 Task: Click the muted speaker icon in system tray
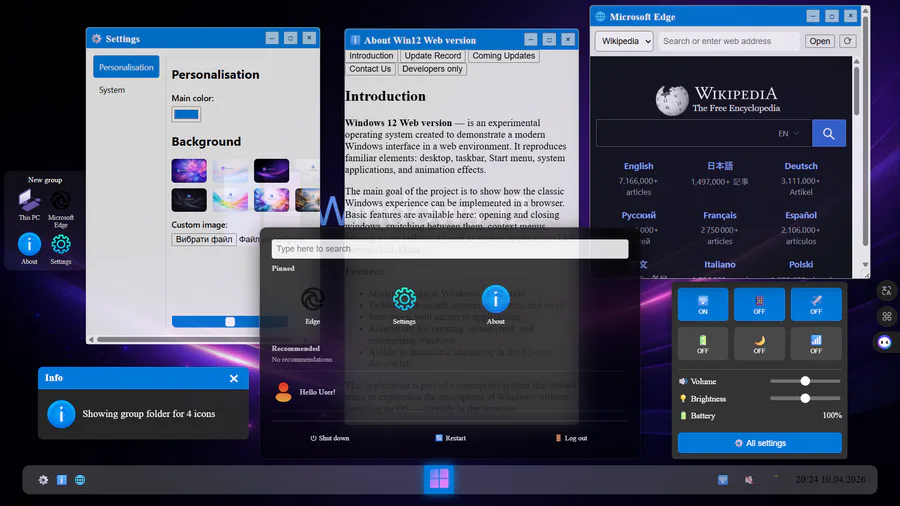pos(749,480)
